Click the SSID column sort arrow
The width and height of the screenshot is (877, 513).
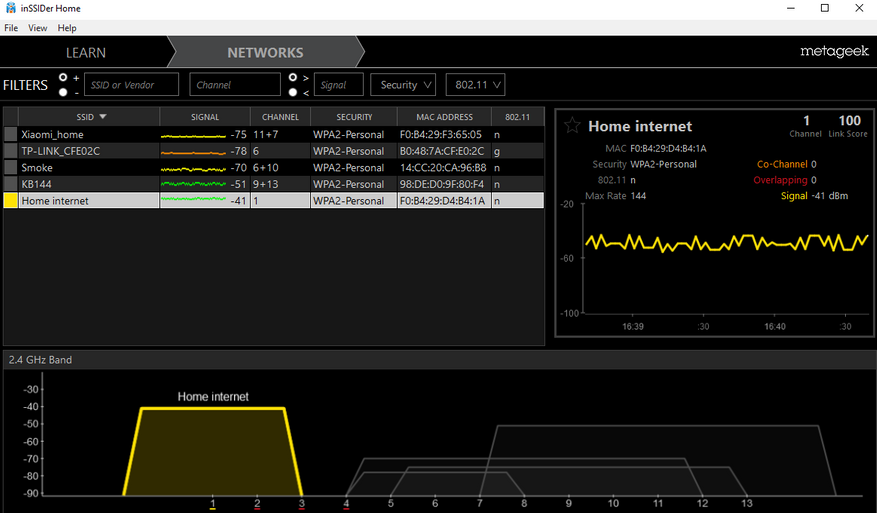point(103,116)
